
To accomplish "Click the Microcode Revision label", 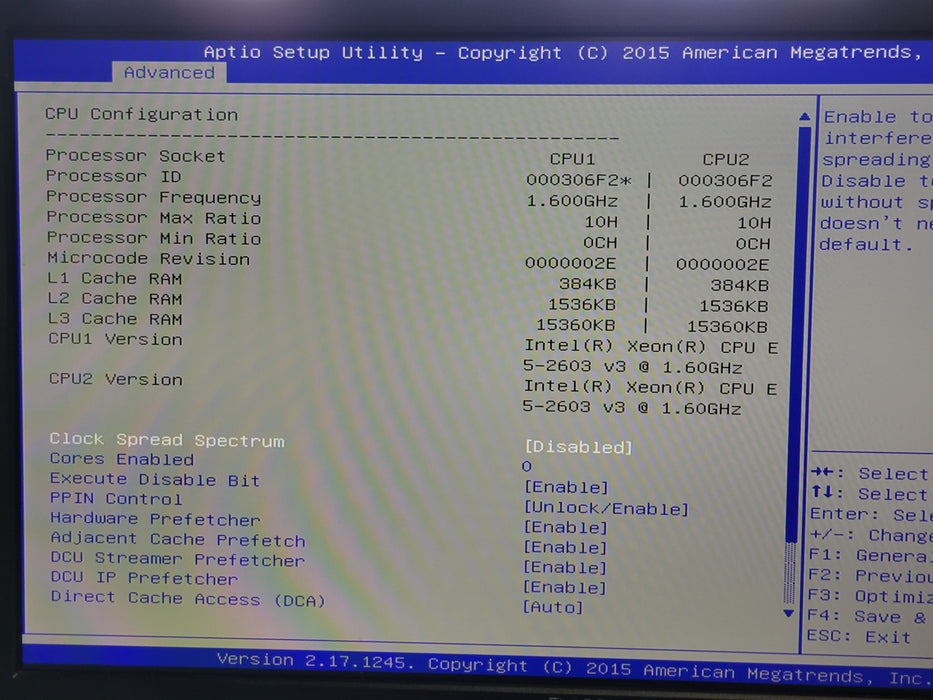I will point(149,258).
